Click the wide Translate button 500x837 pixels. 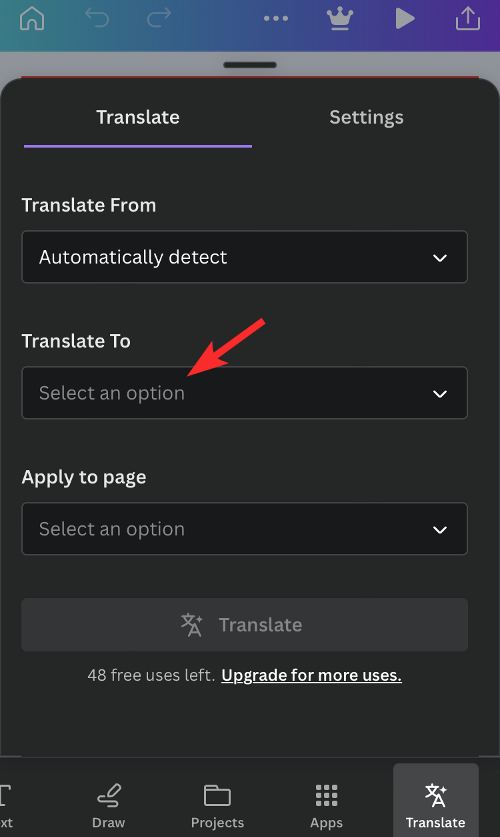tap(244, 625)
